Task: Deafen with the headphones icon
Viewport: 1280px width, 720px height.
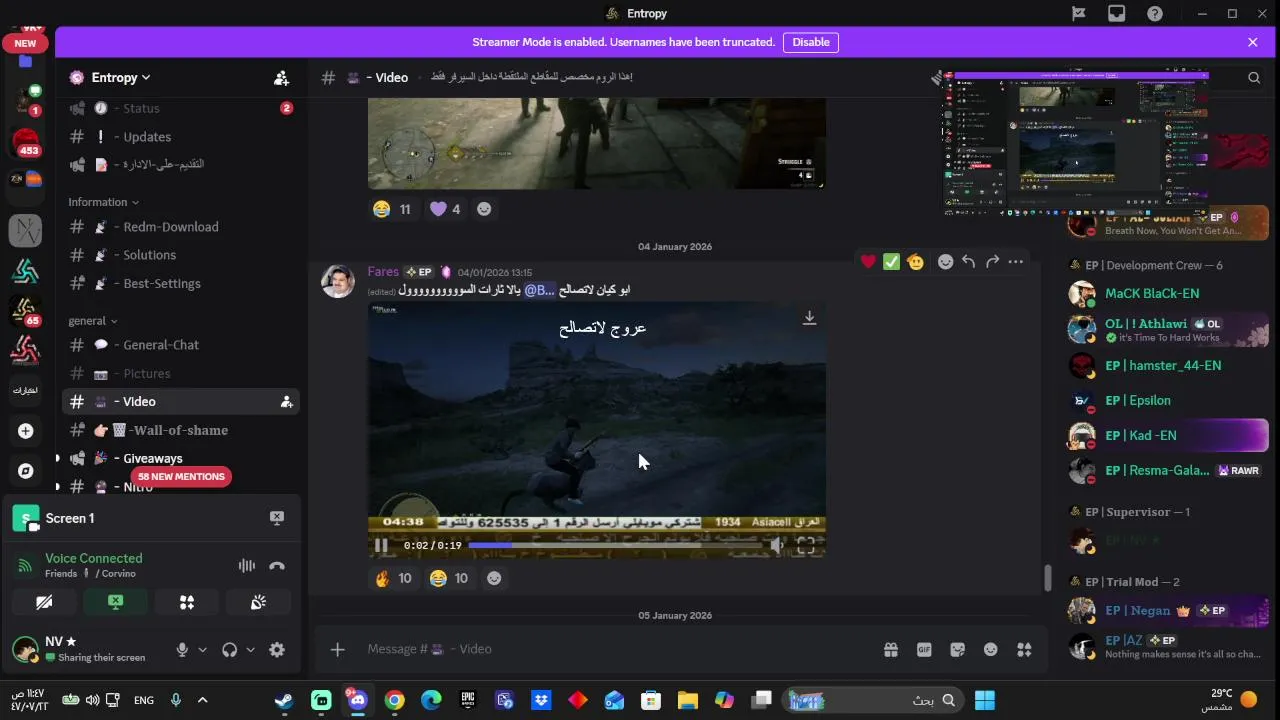Action: pos(229,650)
